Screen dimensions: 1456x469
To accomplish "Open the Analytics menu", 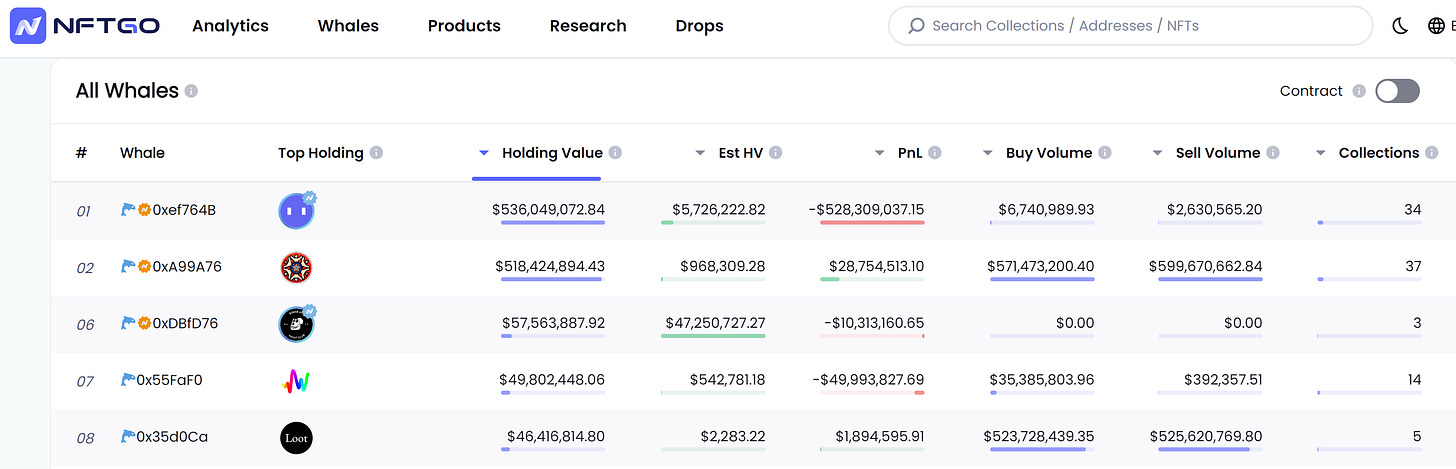I will tap(230, 26).
